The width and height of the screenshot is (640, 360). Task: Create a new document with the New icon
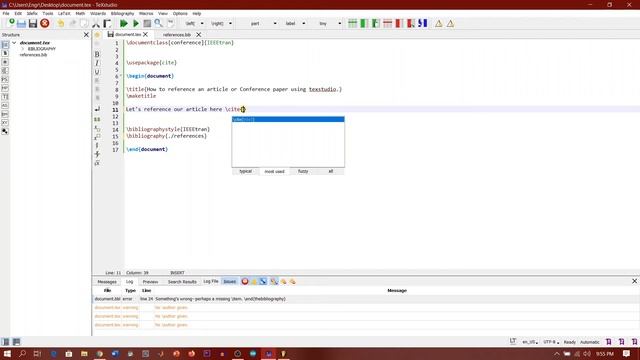click(x=10, y=23)
